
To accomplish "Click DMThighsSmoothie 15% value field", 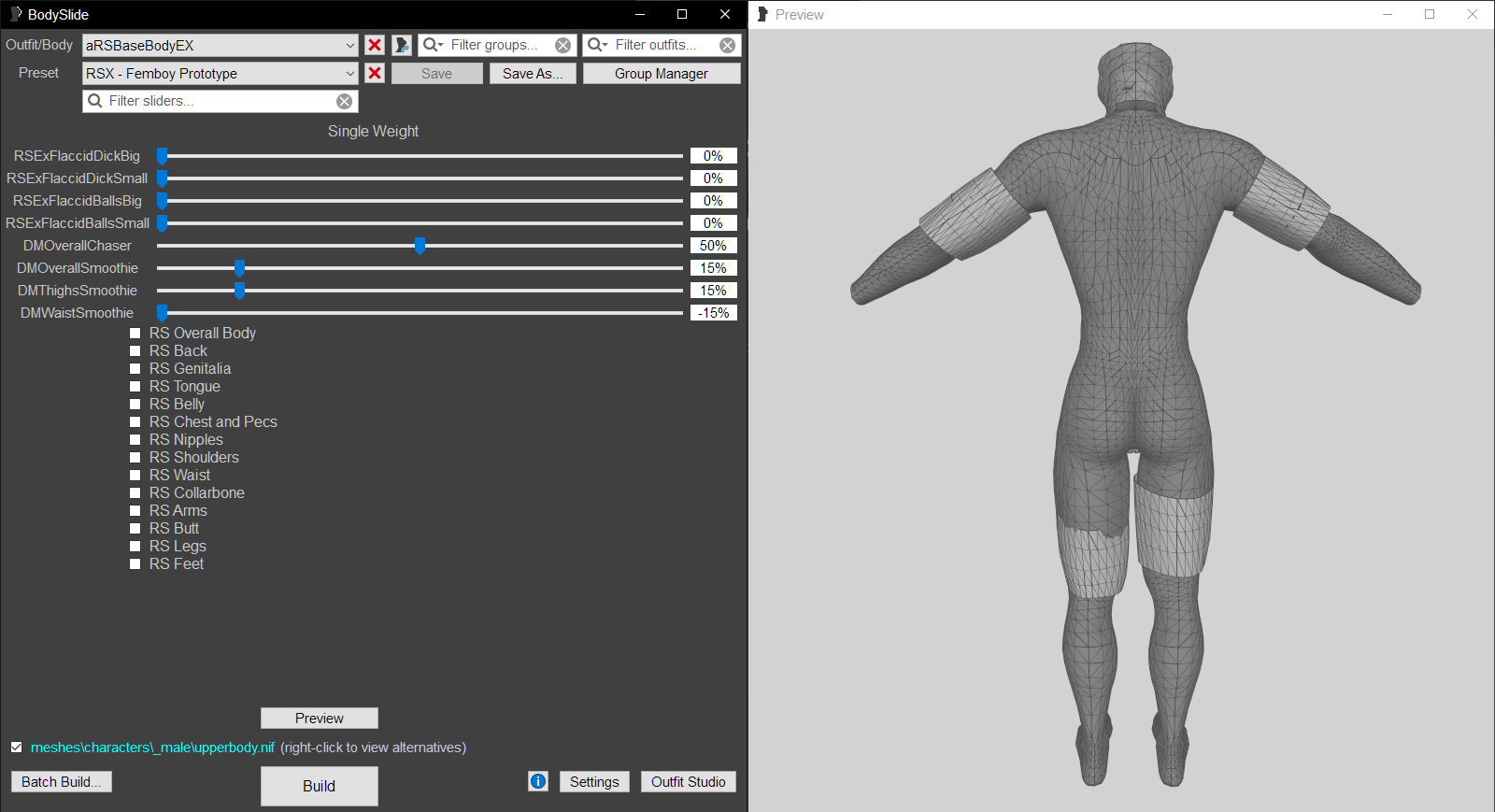I will [x=713, y=290].
